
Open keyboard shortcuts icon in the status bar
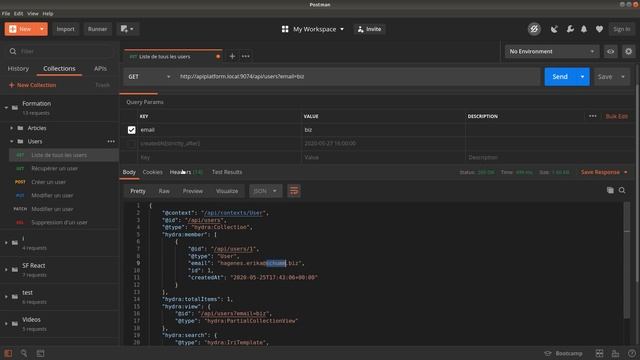click(616, 353)
